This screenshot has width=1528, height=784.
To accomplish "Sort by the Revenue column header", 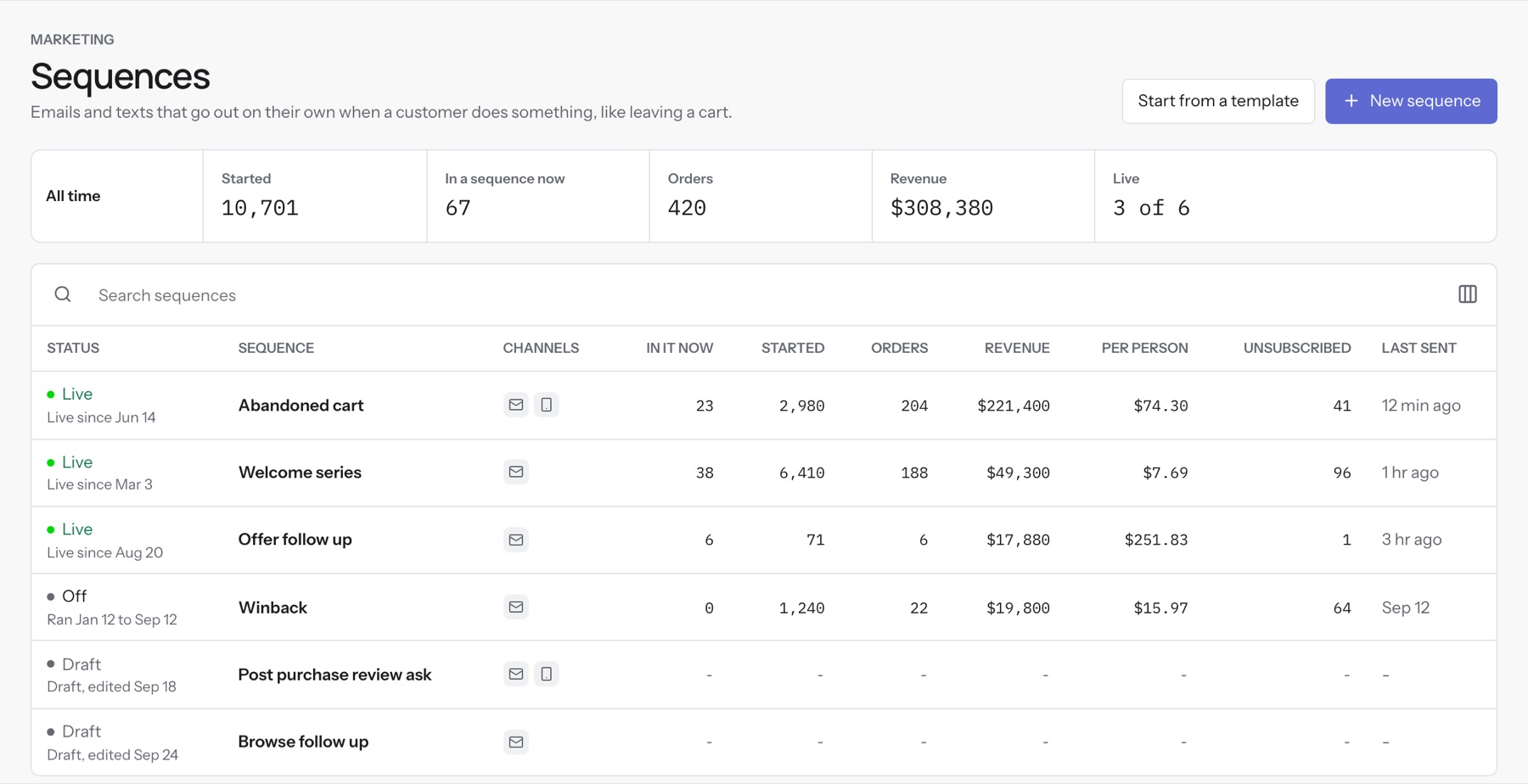I will (x=1017, y=348).
